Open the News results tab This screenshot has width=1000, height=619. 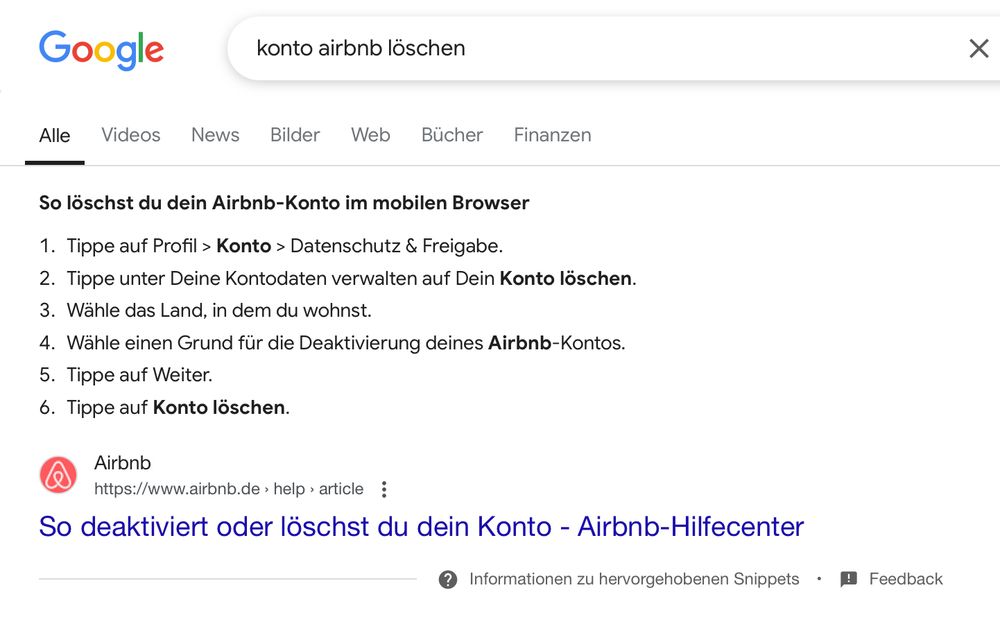point(215,135)
